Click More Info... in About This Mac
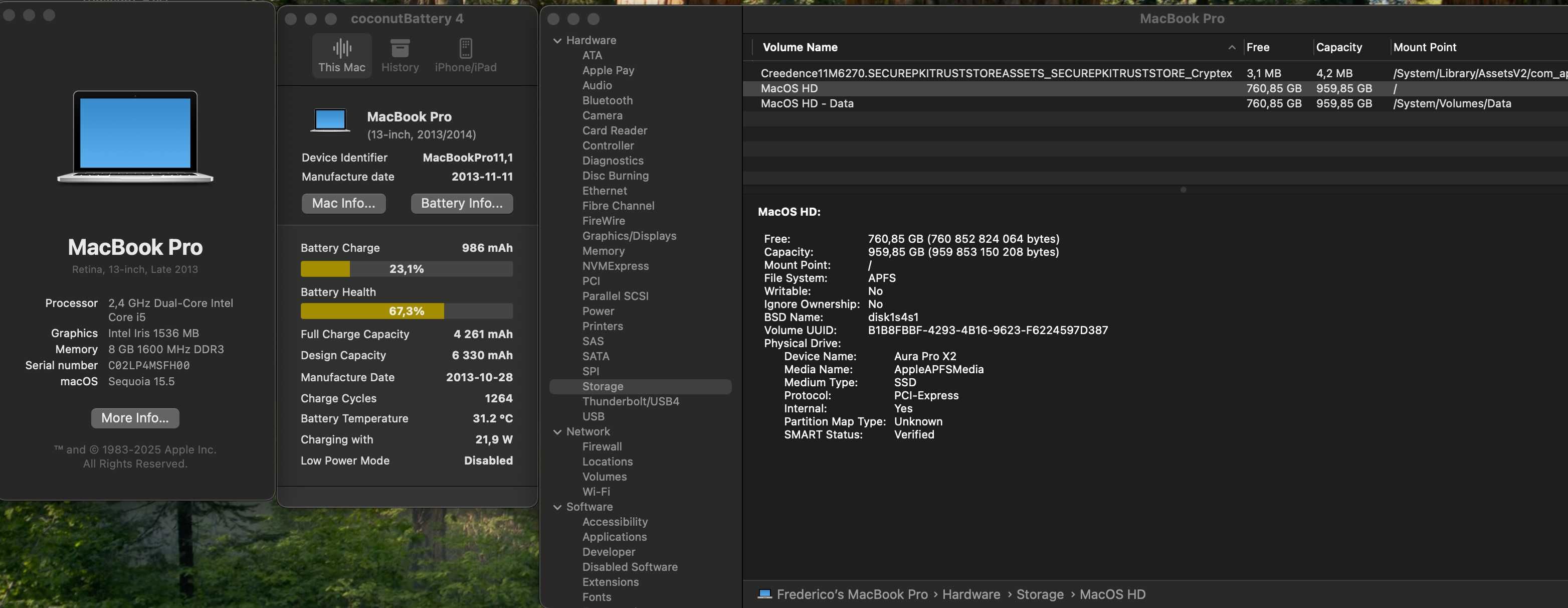 click(134, 418)
